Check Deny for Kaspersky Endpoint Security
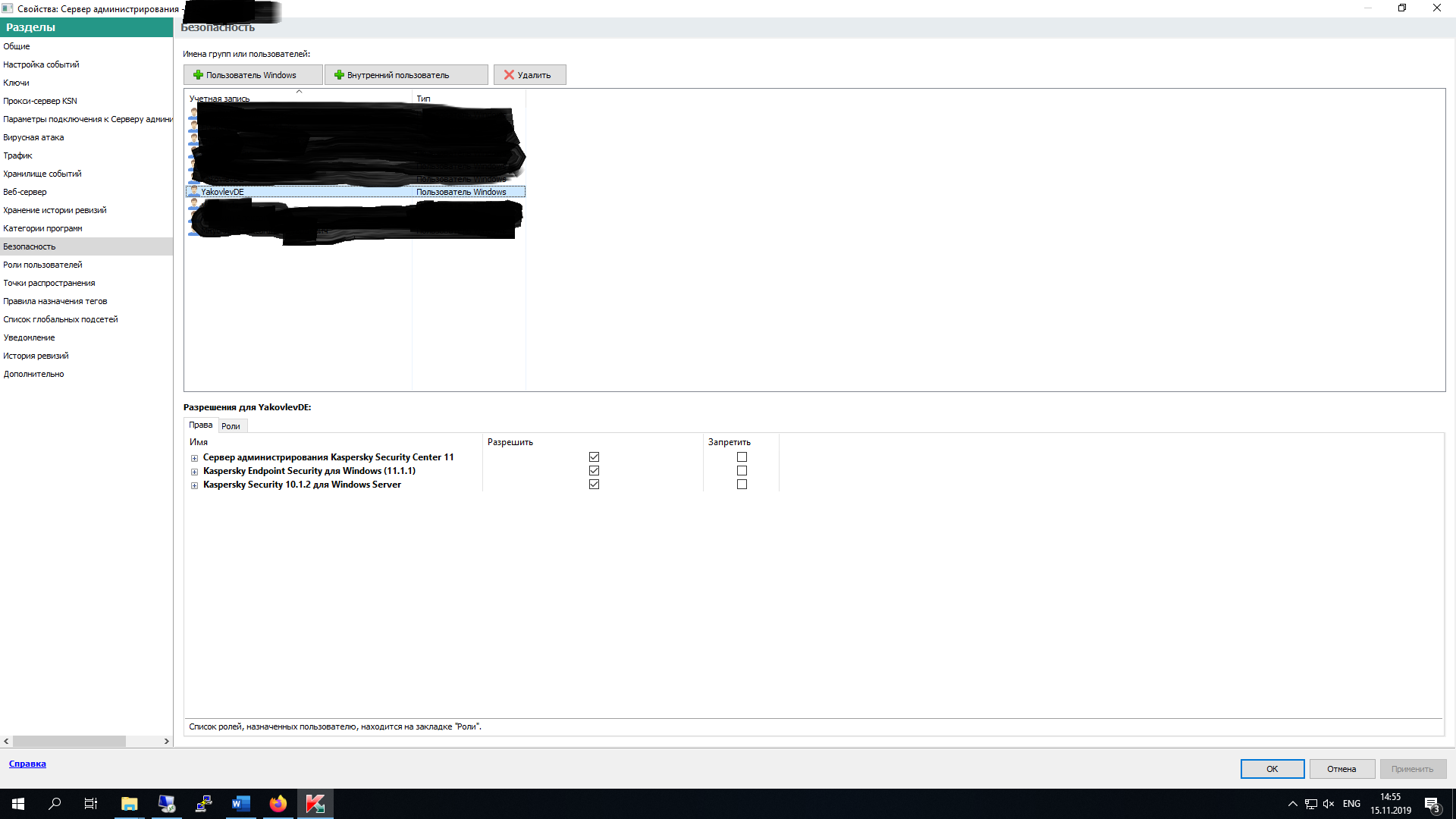 tap(742, 471)
